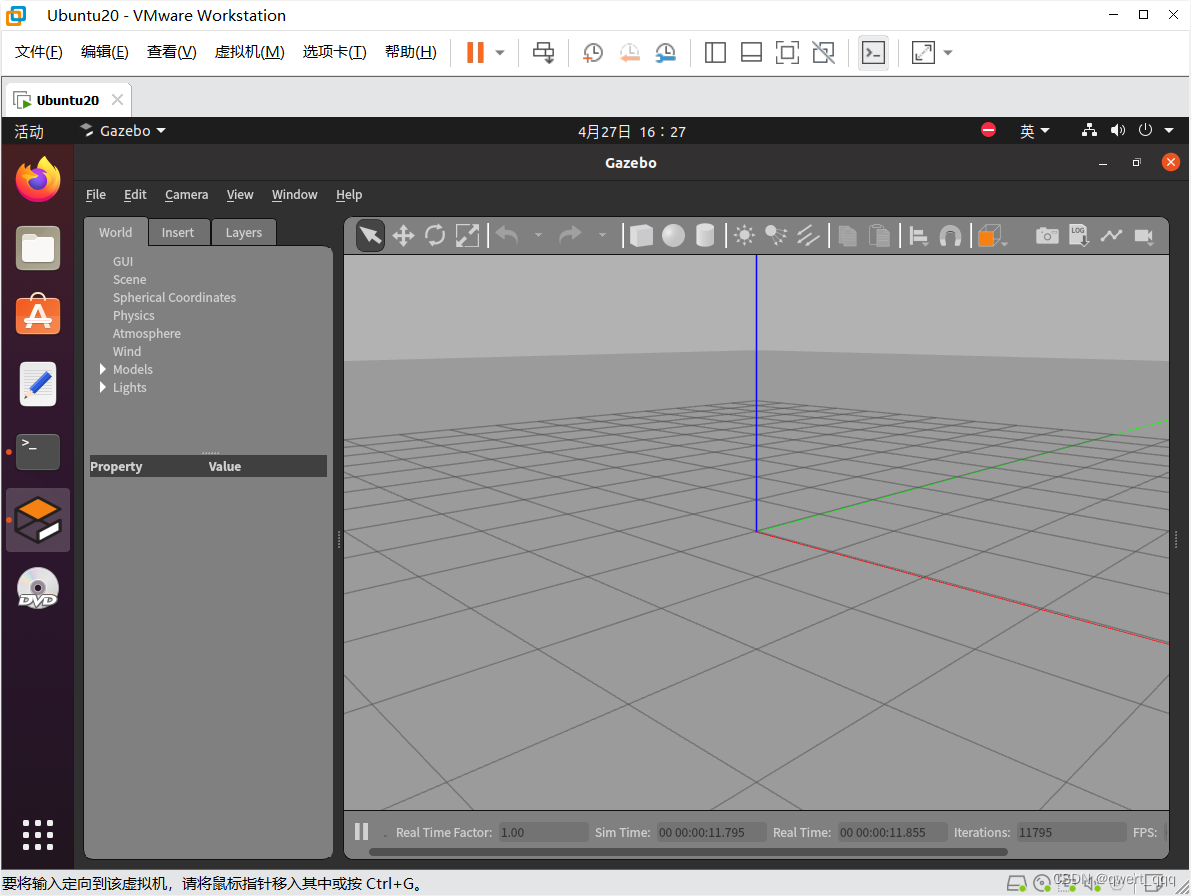Open the plot window icon

pyautogui.click(x=1111, y=235)
